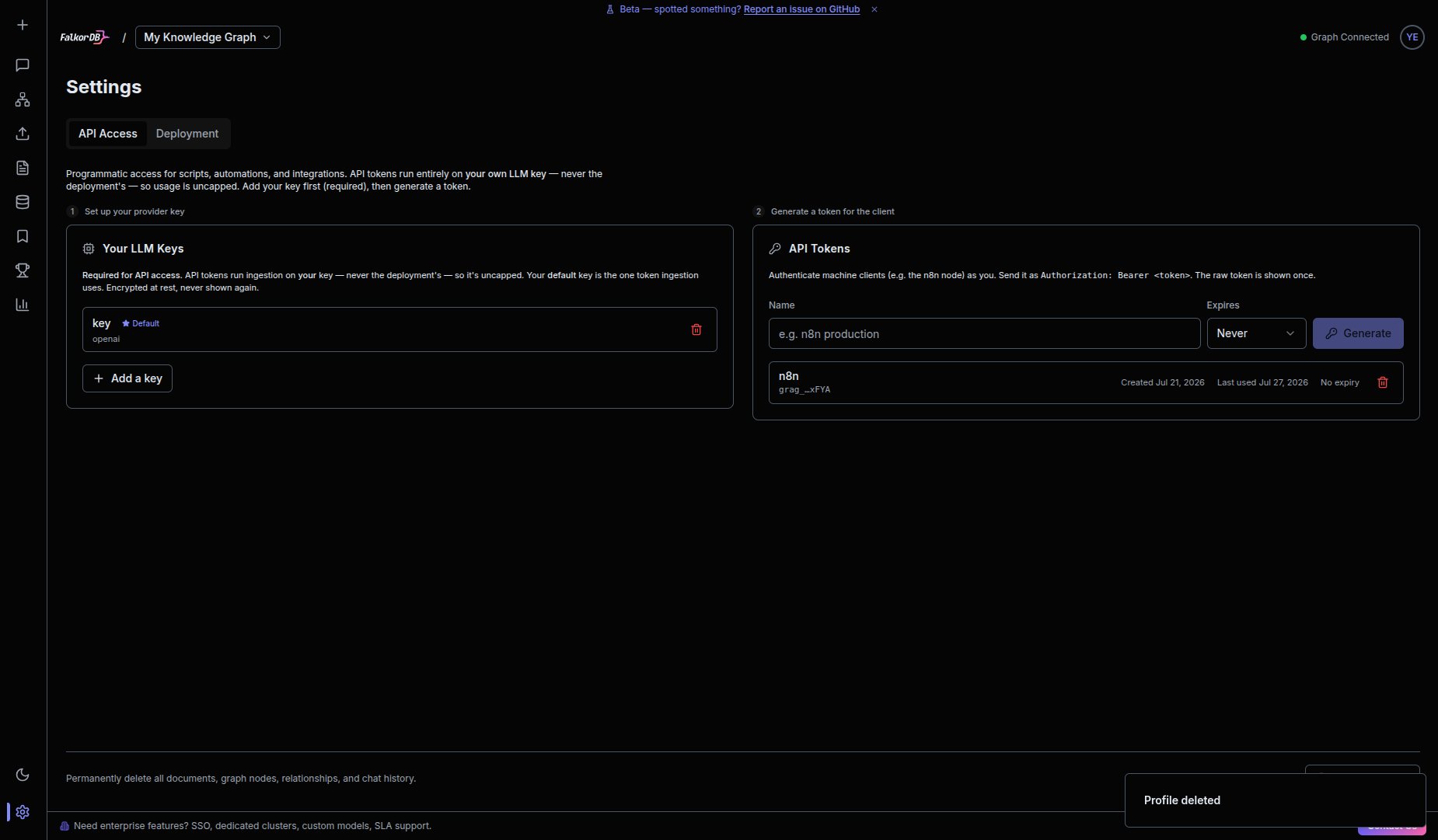Click the Graph Connected status
Viewport: 1438px width, 840px height.
[x=1345, y=37]
